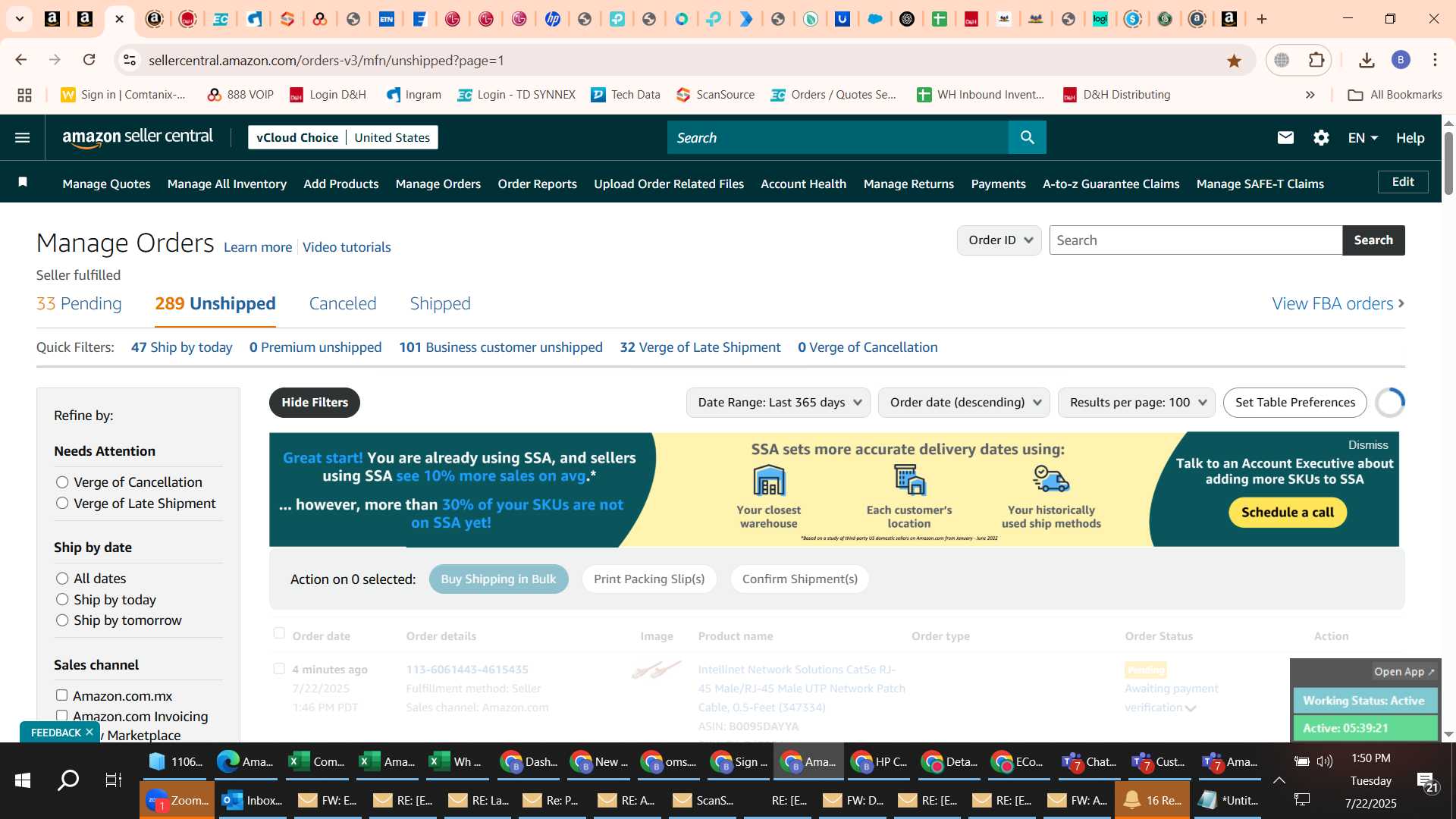The height and width of the screenshot is (819, 1456).
Task: Expand the Awaiting payment verification status
Action: (x=1191, y=708)
